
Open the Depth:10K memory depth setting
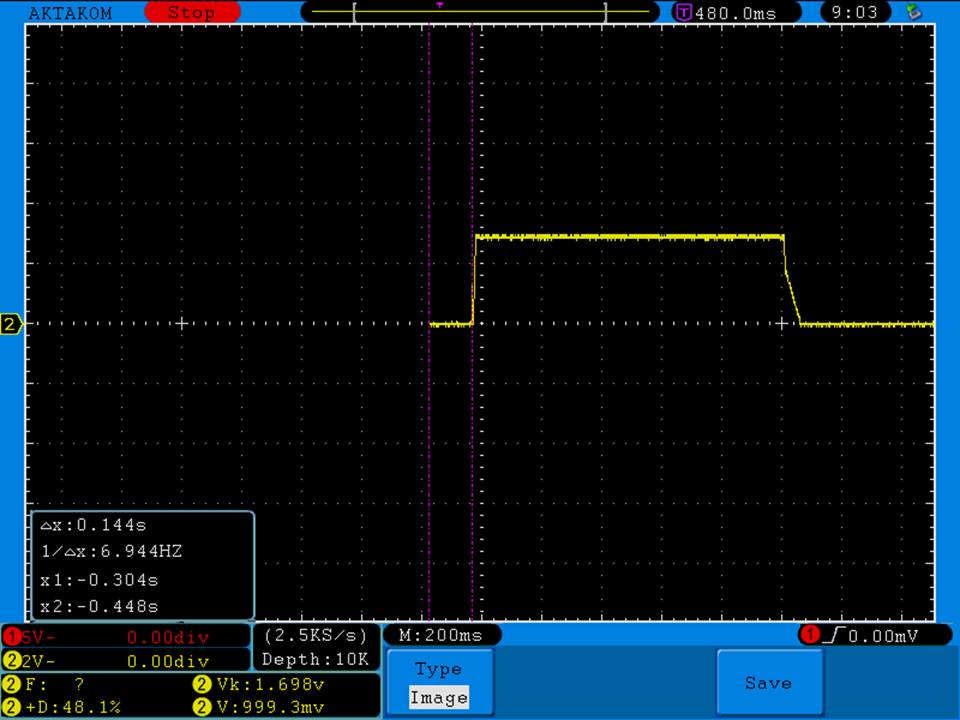point(315,660)
